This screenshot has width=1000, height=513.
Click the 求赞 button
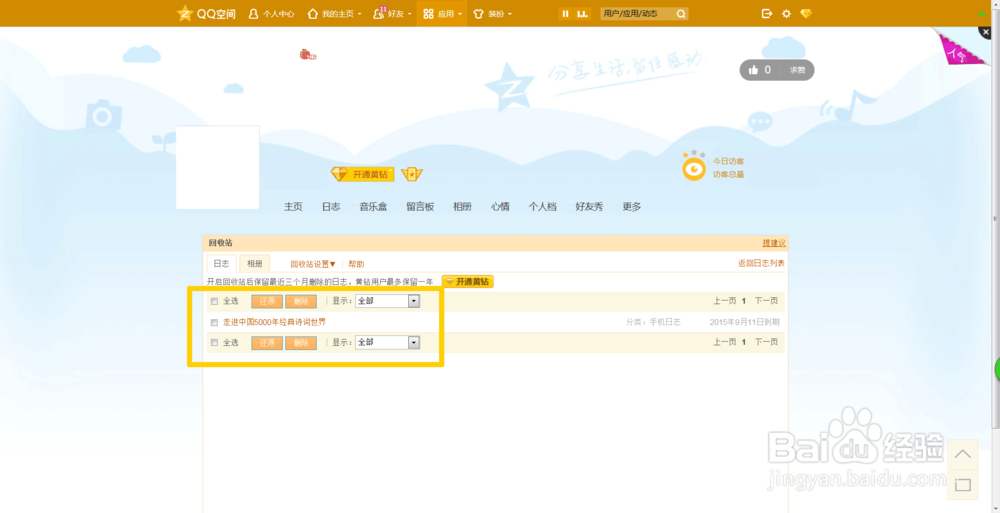coord(797,70)
